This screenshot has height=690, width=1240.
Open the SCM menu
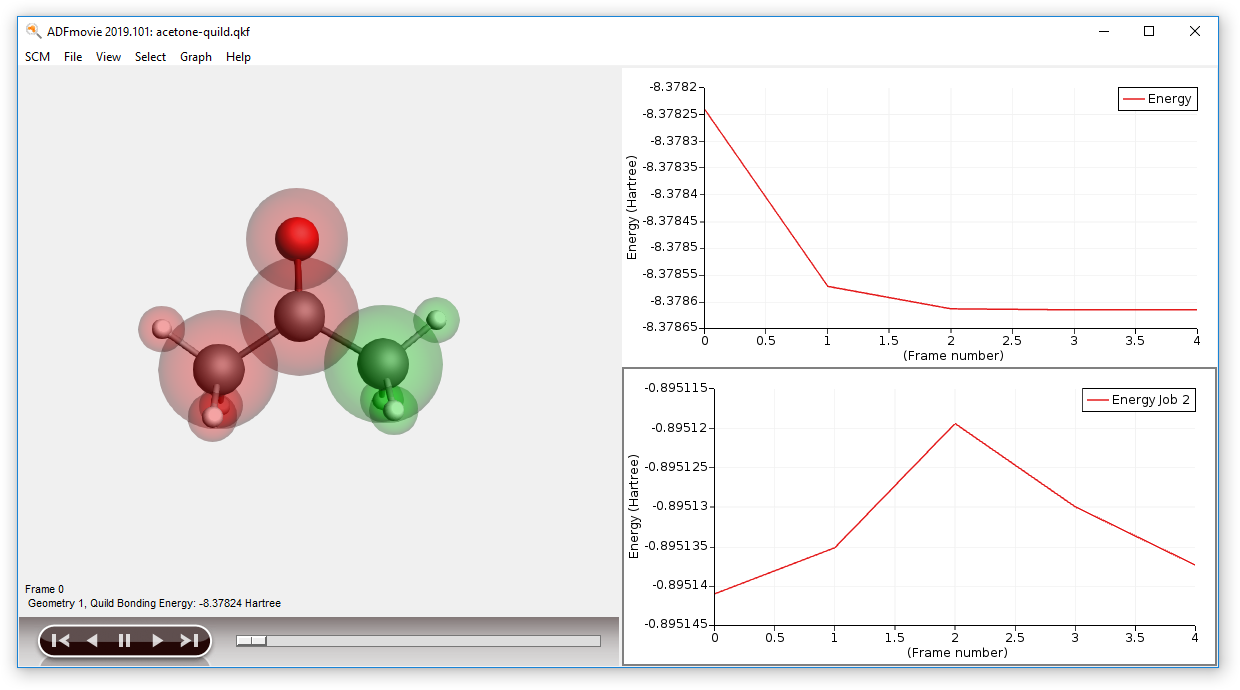click(x=37, y=57)
